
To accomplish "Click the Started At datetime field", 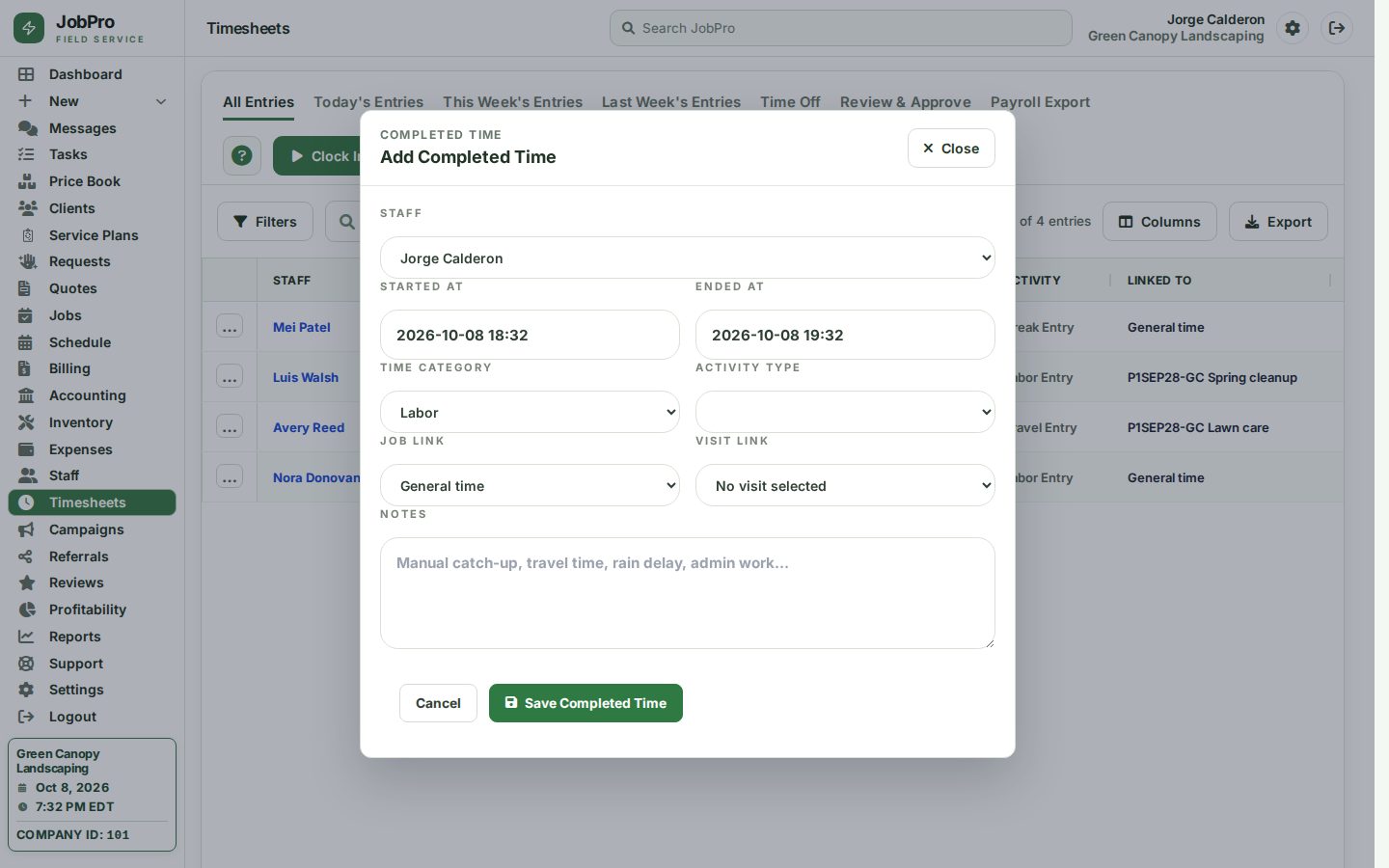I will tap(530, 335).
